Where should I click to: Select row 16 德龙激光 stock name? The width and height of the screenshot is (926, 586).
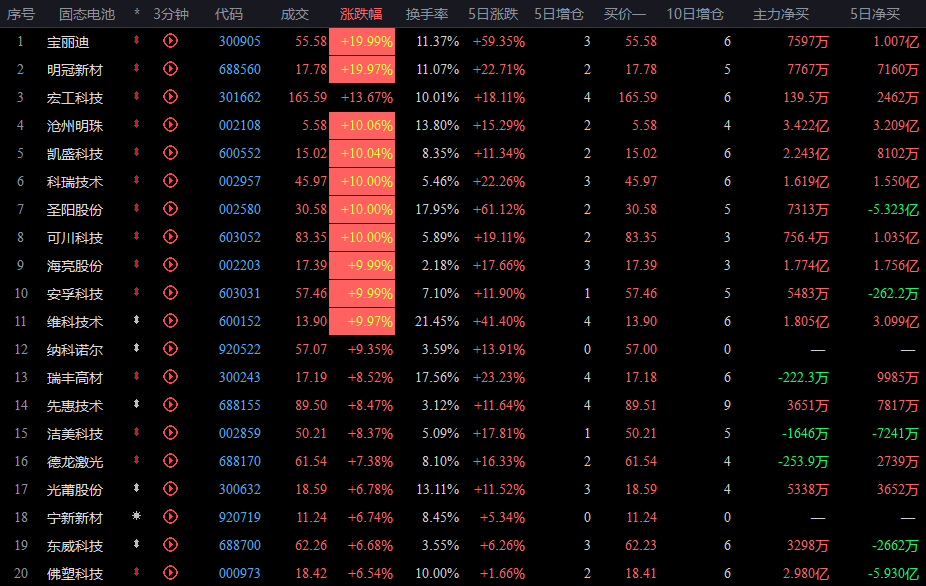click(75, 461)
